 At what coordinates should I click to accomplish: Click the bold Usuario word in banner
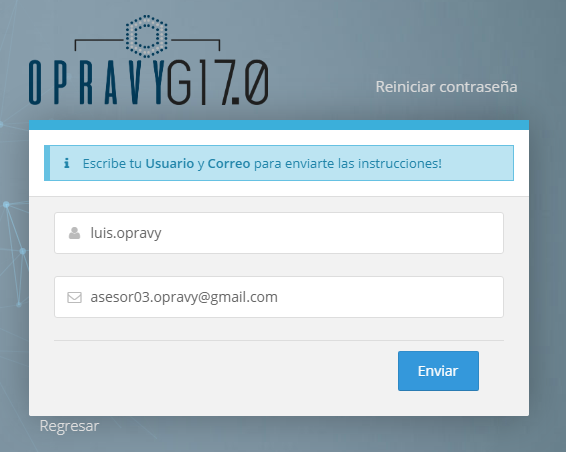pos(170,164)
